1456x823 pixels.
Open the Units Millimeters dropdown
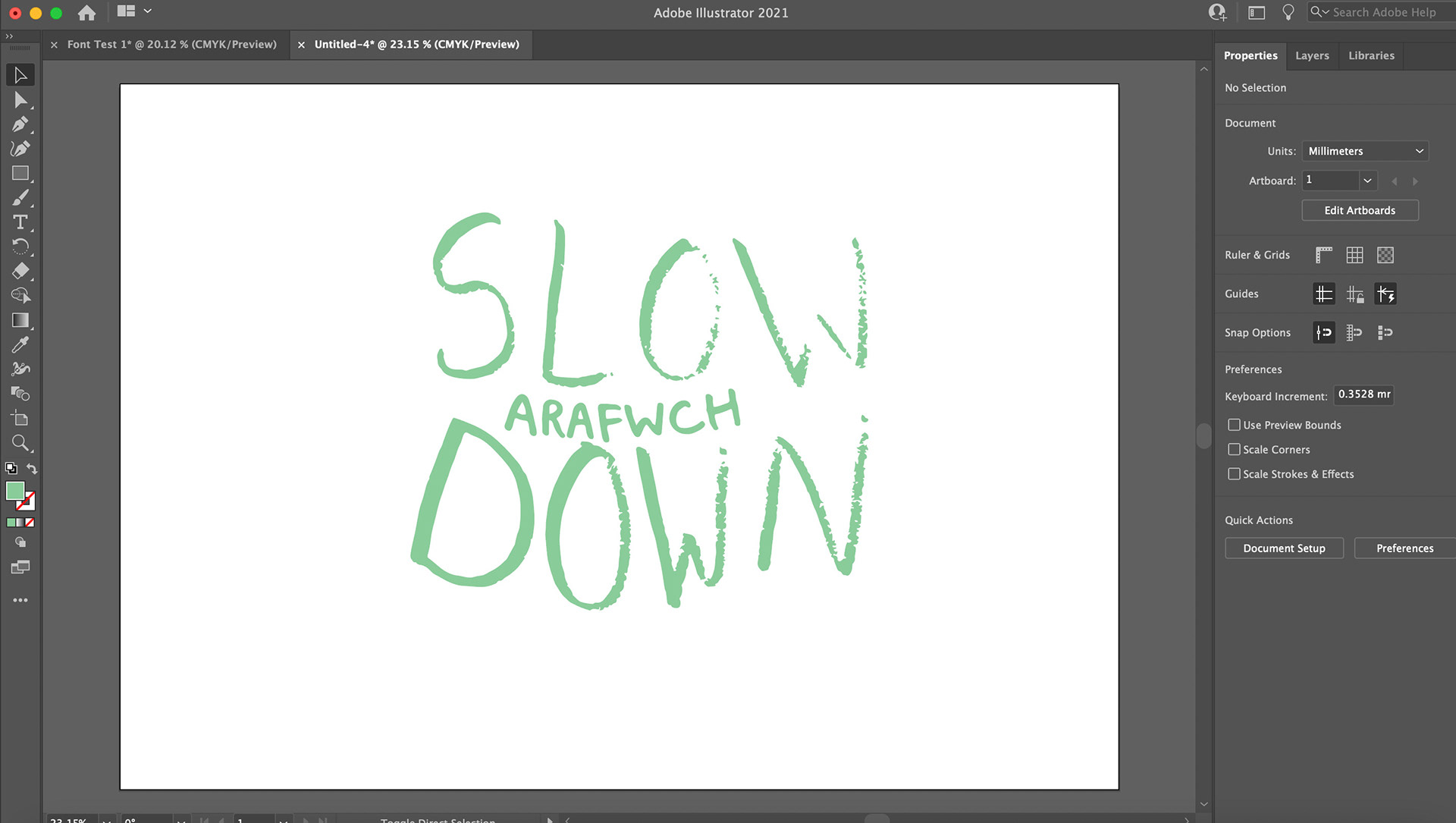(x=1365, y=151)
